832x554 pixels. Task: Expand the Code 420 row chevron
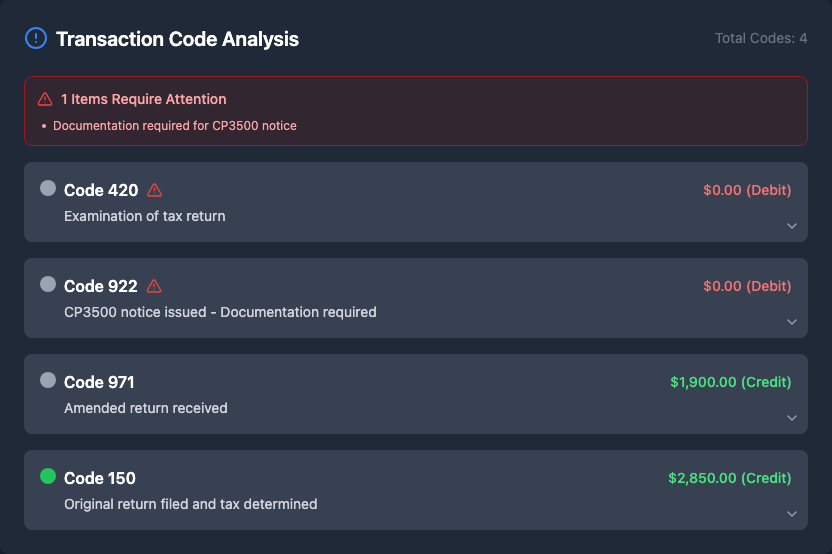point(791,226)
